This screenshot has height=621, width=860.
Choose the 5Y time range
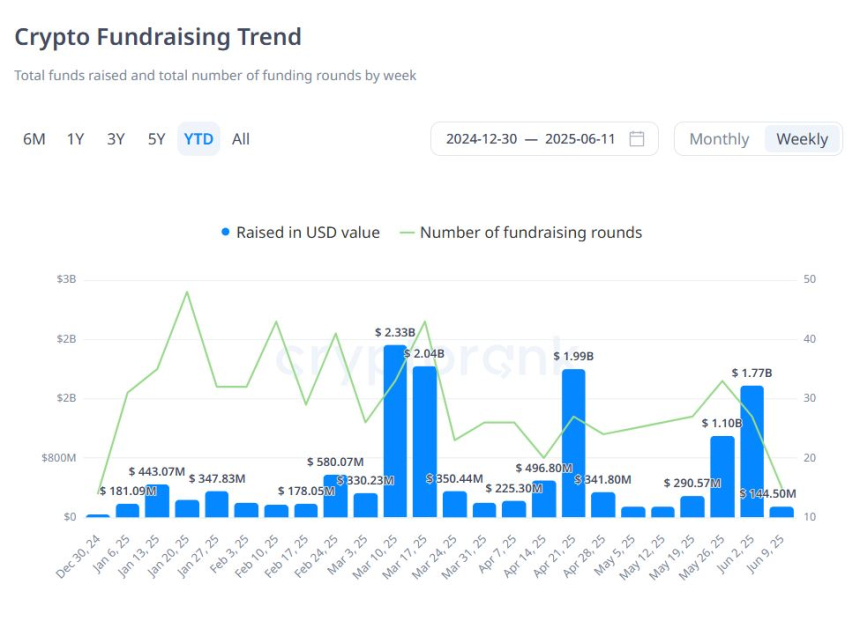coord(156,139)
